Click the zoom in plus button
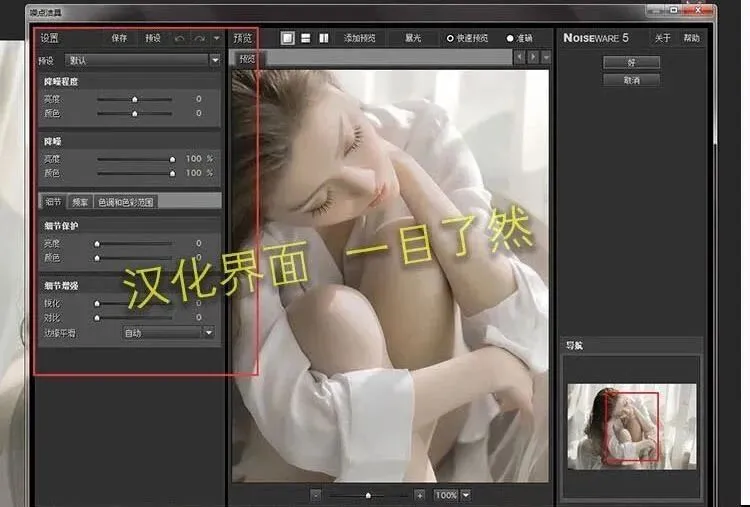 420,495
